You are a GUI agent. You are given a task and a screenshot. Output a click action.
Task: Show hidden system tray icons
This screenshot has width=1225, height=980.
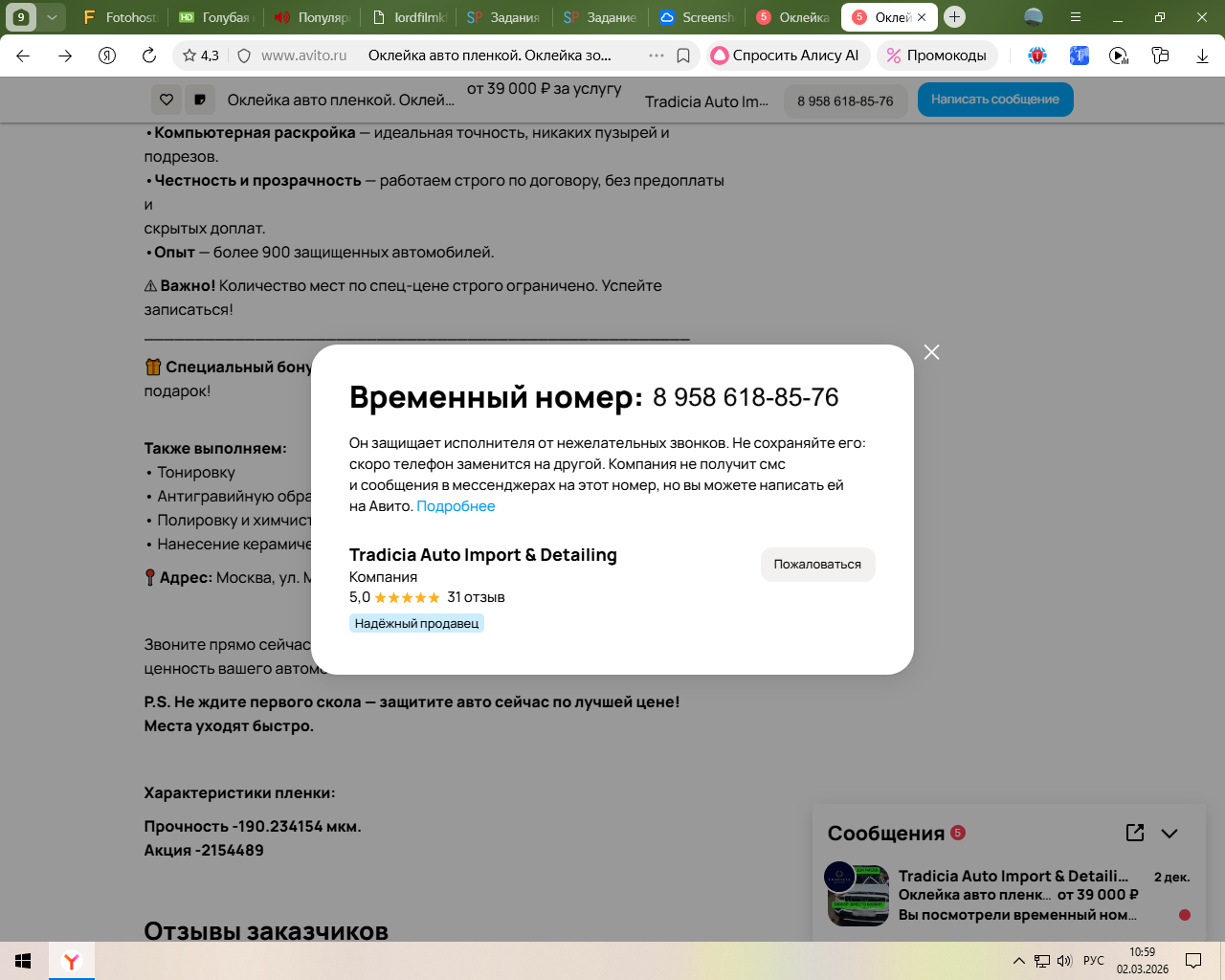1018,961
